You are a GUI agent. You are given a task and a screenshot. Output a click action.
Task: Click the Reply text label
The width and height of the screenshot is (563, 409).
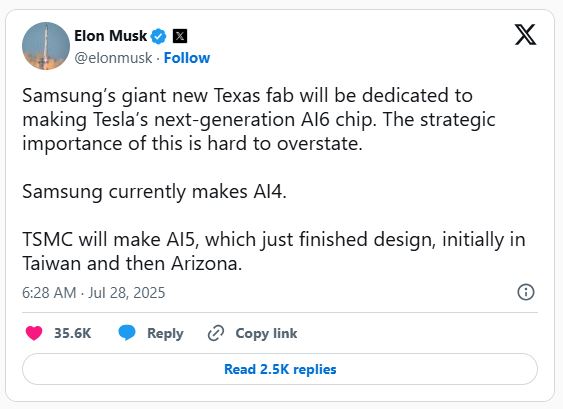(x=165, y=334)
